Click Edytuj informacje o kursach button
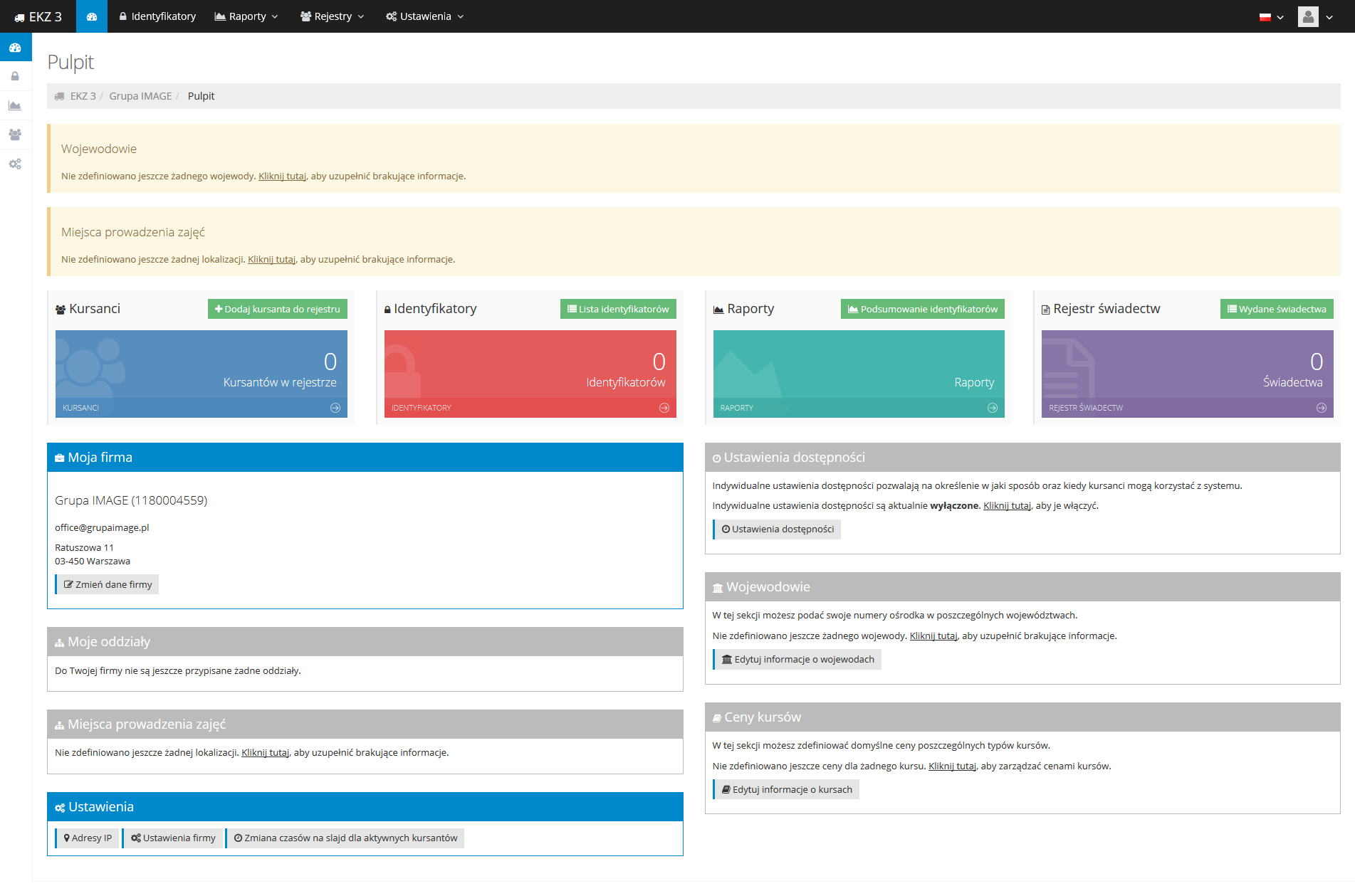1355x896 pixels. (x=786, y=789)
